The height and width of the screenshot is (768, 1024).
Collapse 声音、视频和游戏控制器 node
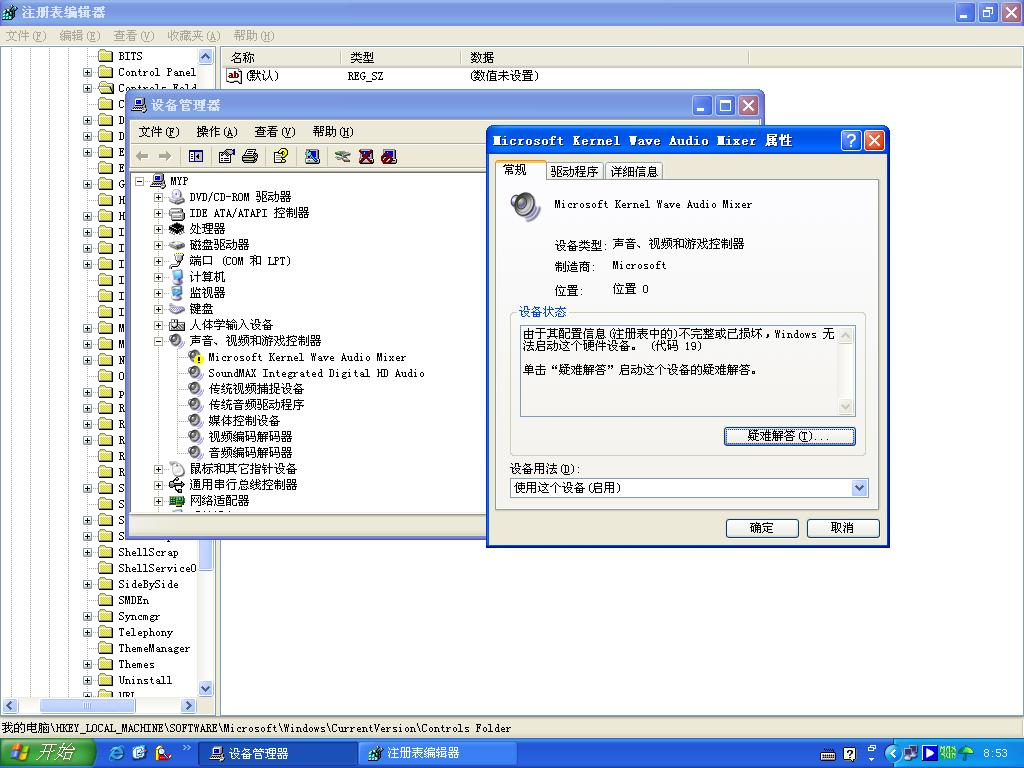coord(158,341)
